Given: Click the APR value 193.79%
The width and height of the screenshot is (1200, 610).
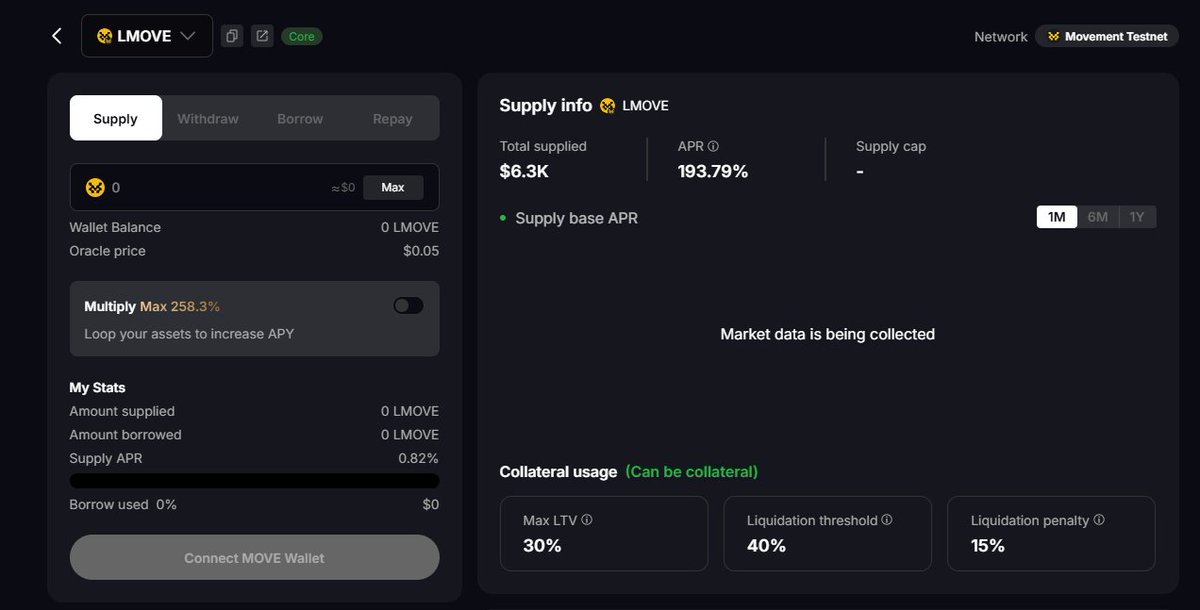Looking at the screenshot, I should point(713,171).
